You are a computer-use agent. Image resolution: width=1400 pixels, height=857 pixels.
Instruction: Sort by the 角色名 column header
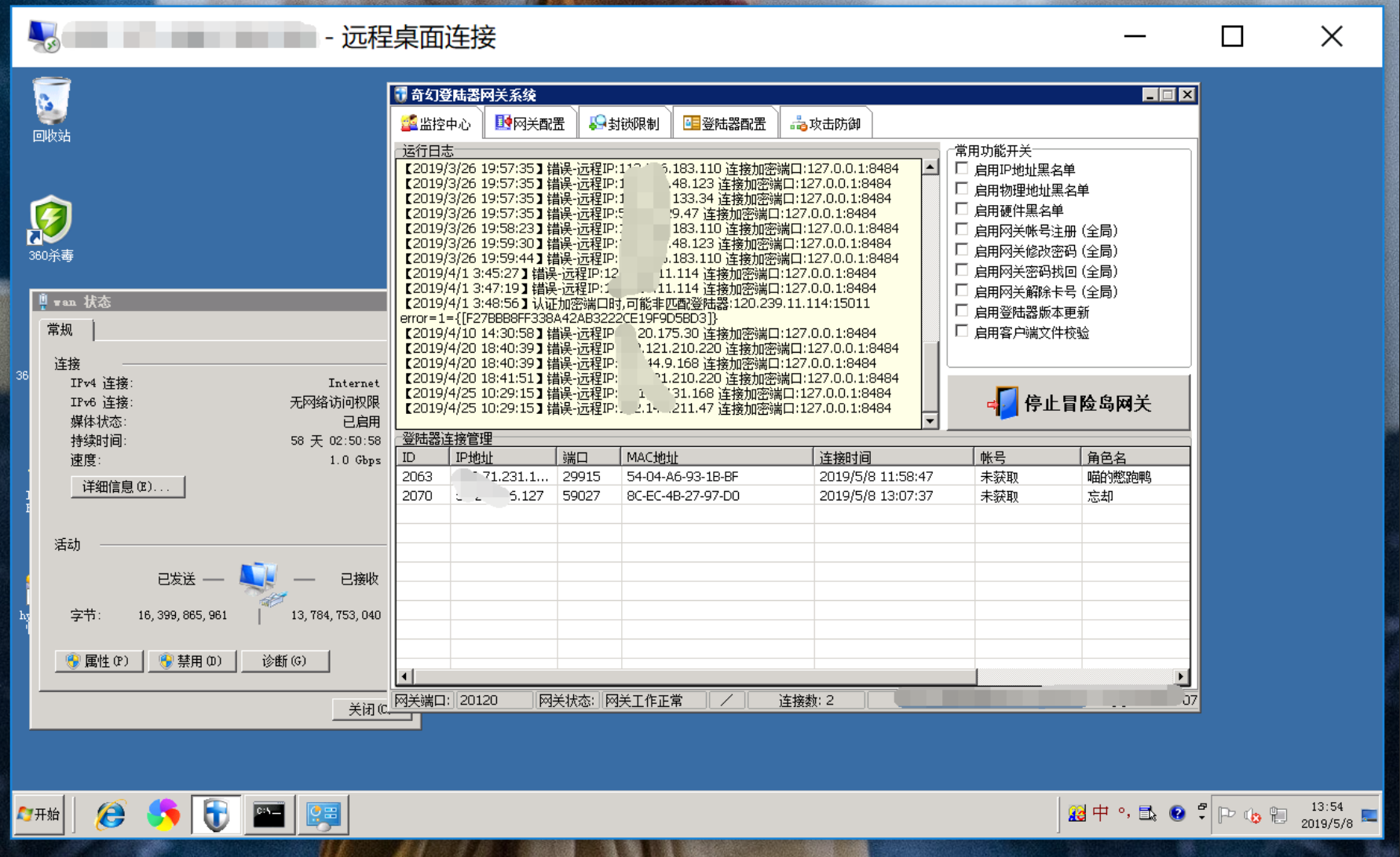pos(1135,456)
